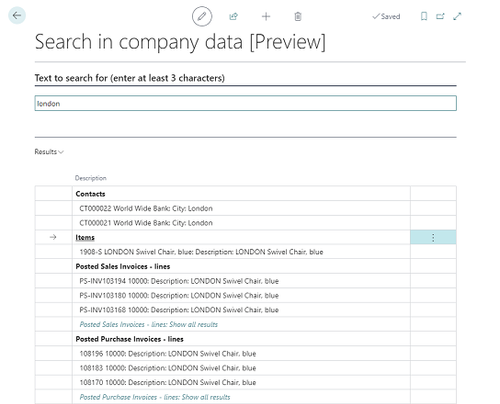Click the expand fullscreen arrows icon

point(457,16)
